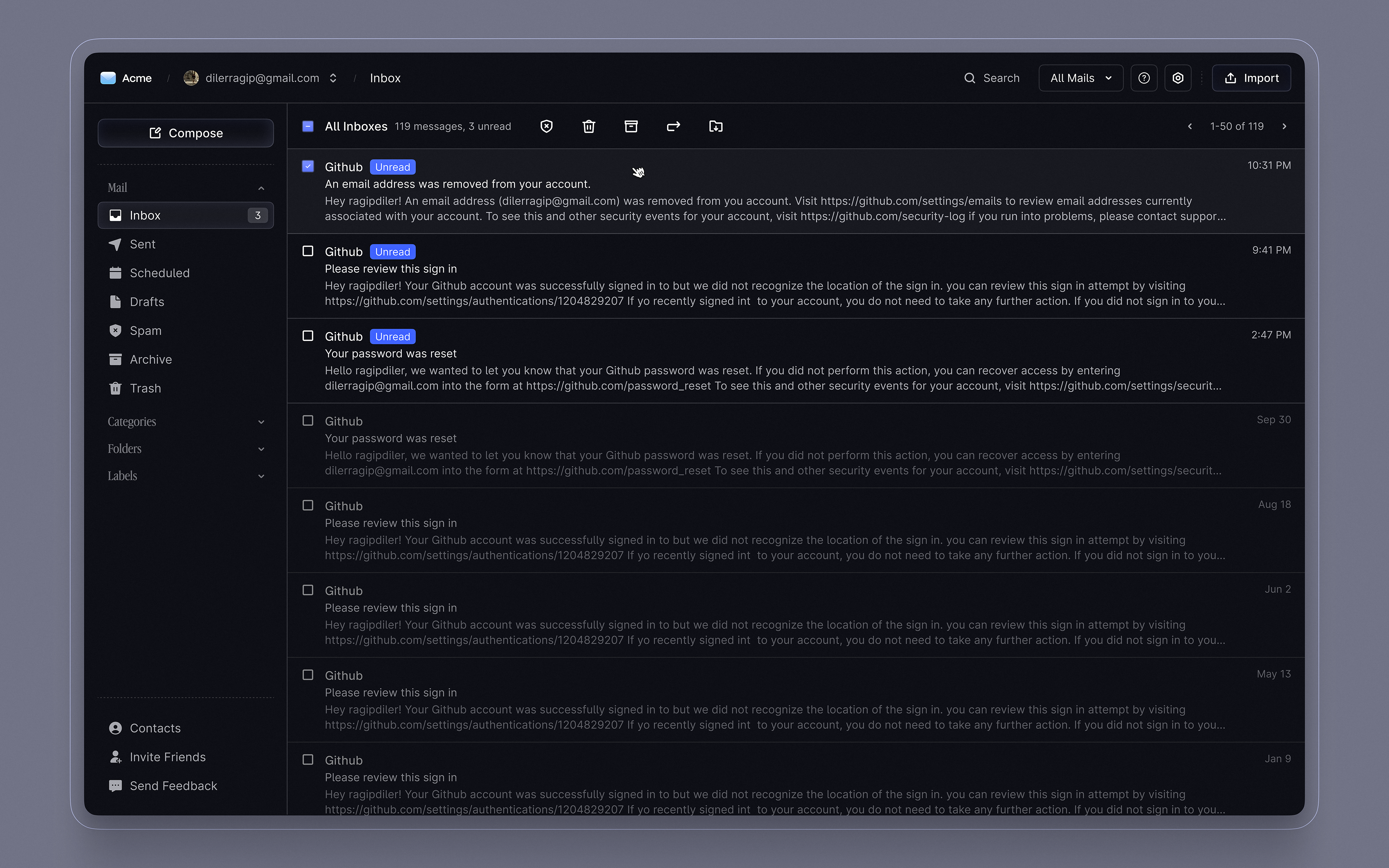
Task: Archive the selected email
Action: pos(631,126)
